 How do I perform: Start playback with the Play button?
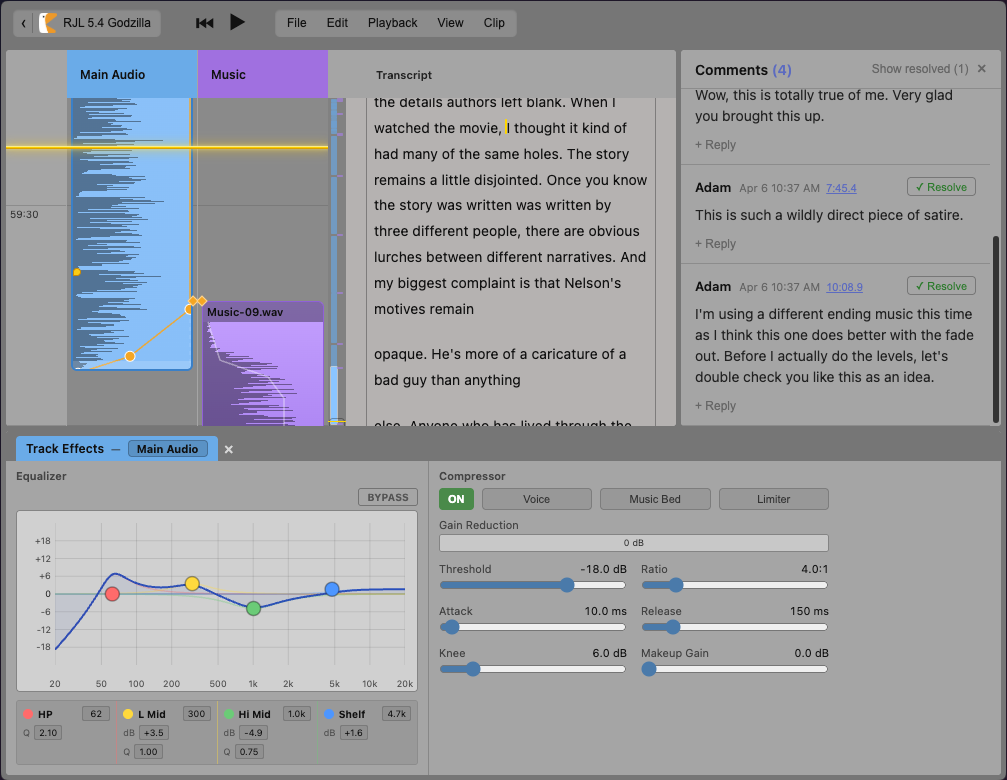point(237,22)
